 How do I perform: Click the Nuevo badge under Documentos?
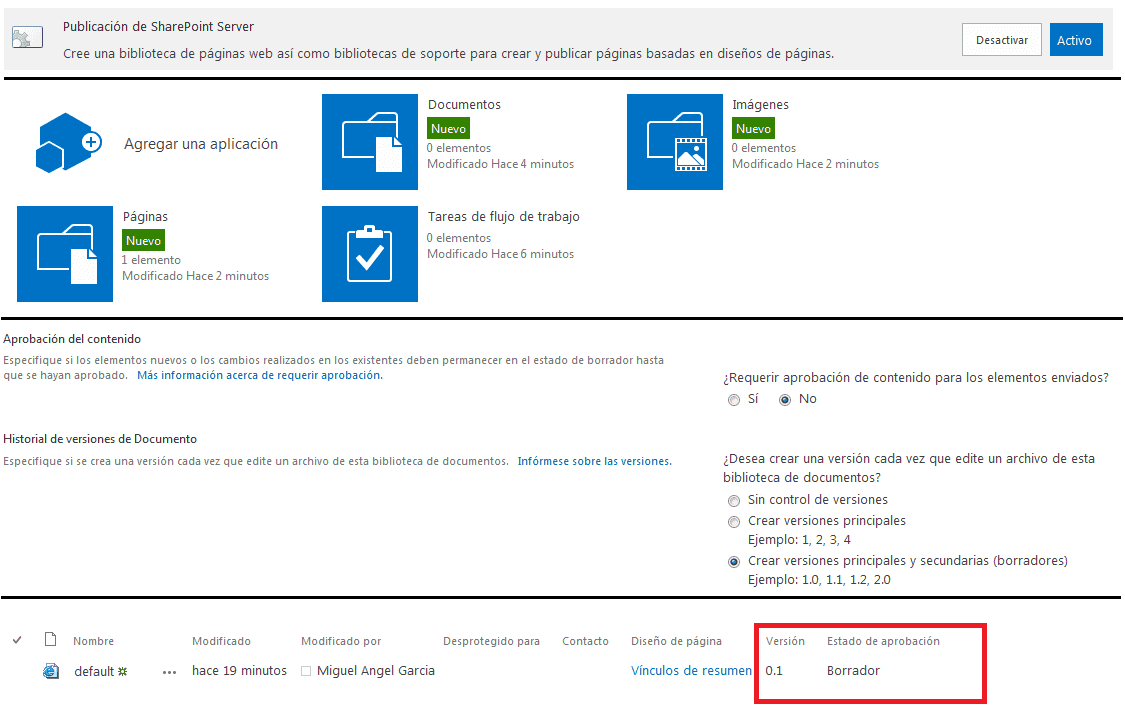pos(448,129)
